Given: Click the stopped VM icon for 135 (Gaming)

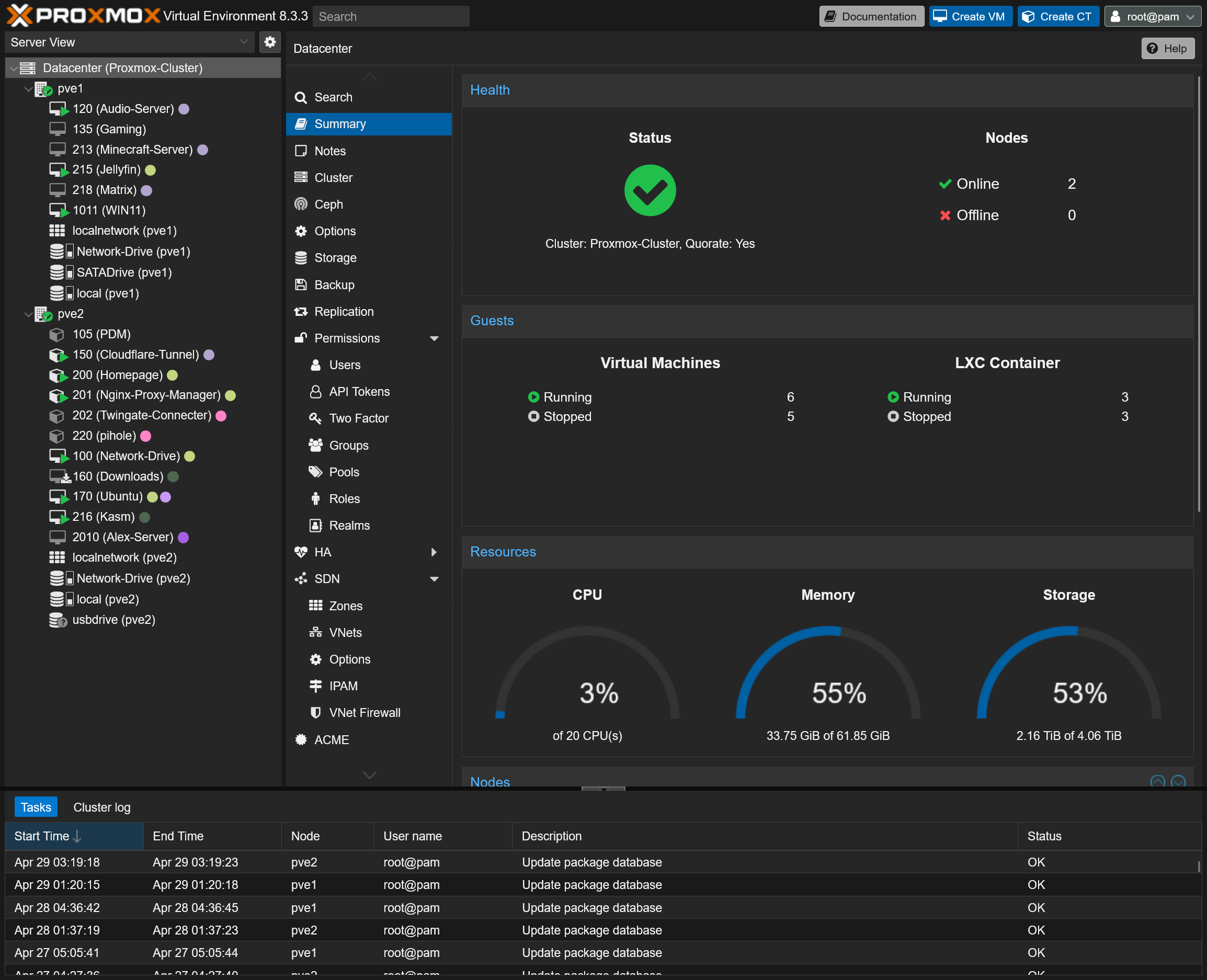Looking at the screenshot, I should [x=58, y=129].
